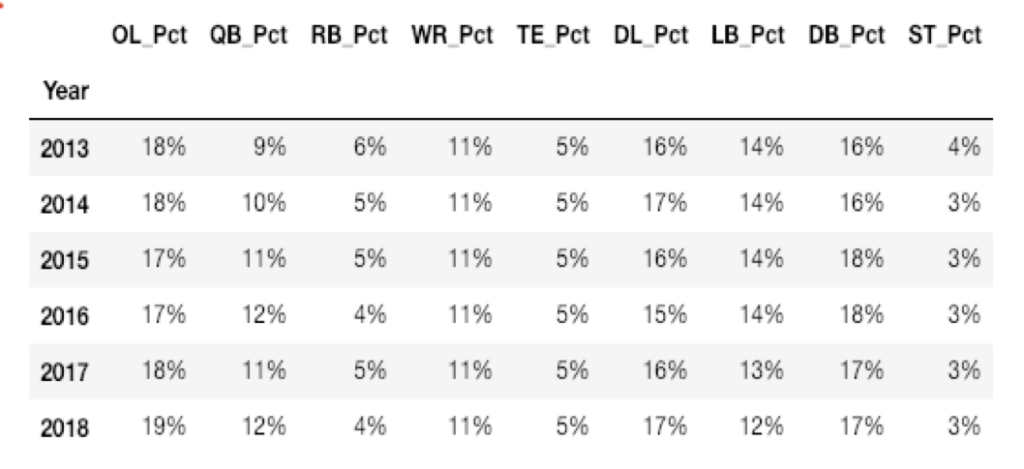The height and width of the screenshot is (469, 1024).
Task: Select the RB_Pct column header
Action: coord(349,36)
